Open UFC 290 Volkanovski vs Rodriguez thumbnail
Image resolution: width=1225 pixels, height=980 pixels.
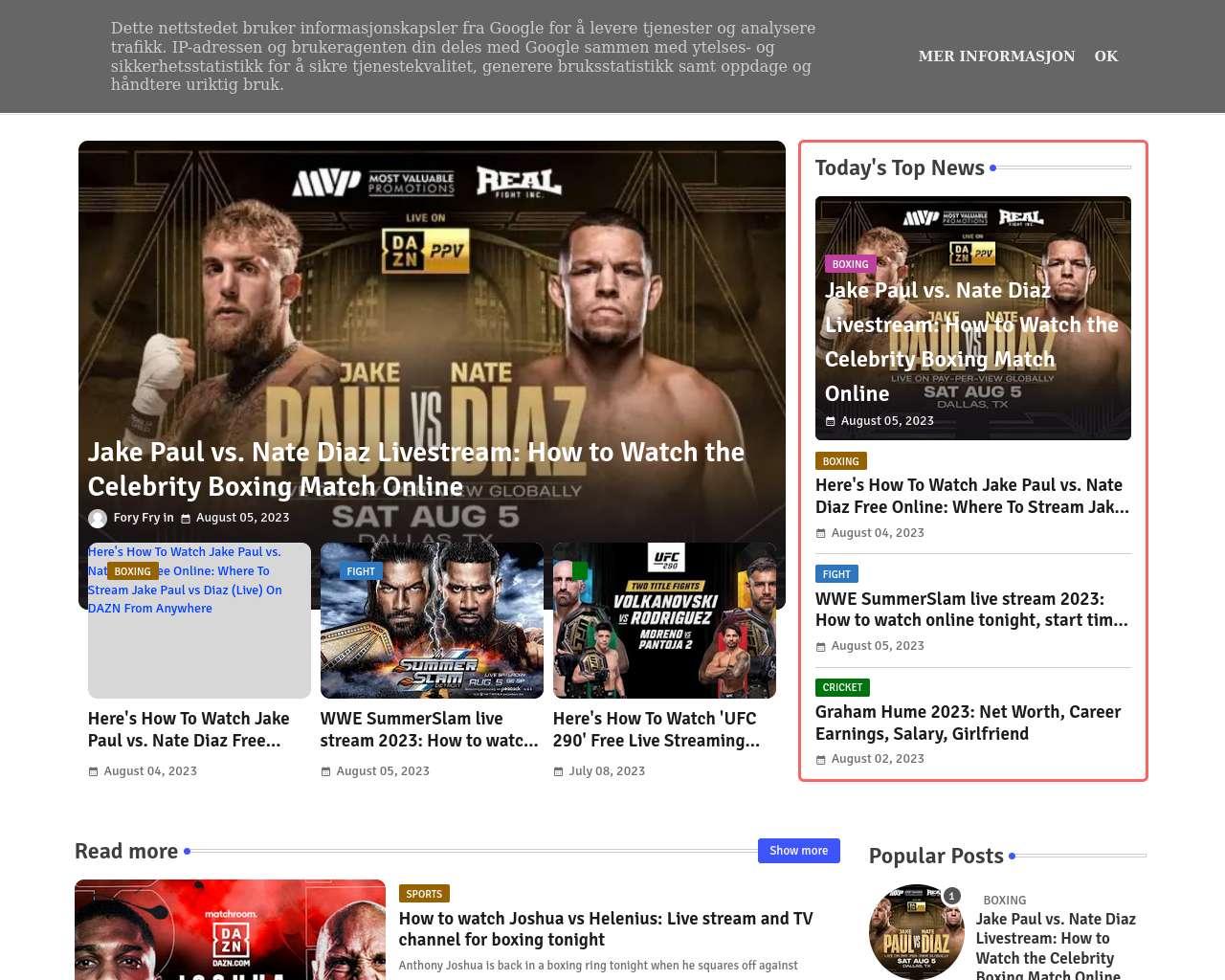point(664,620)
